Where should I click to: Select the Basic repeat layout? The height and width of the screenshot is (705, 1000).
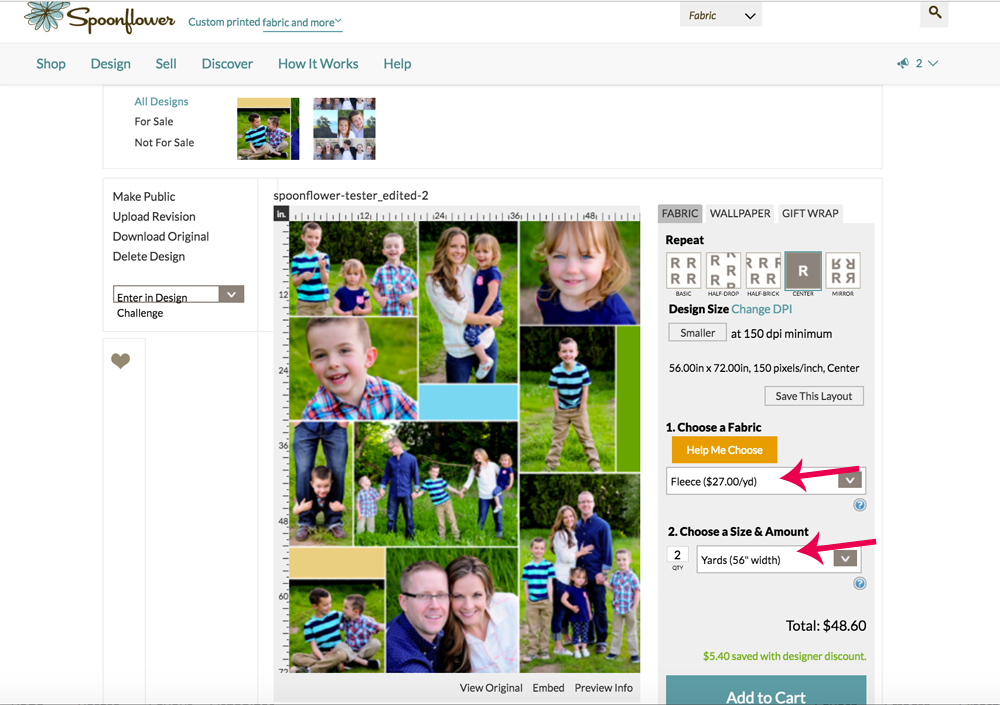[x=683, y=271]
